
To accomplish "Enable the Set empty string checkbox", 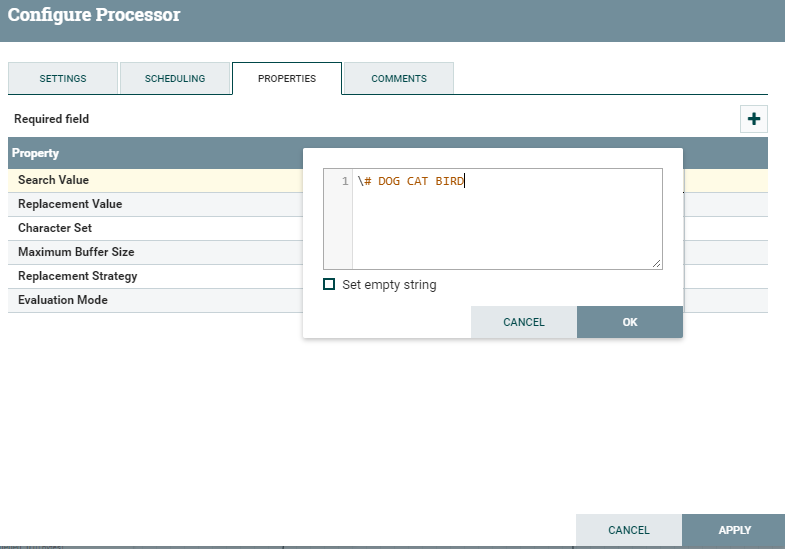I will click(329, 285).
